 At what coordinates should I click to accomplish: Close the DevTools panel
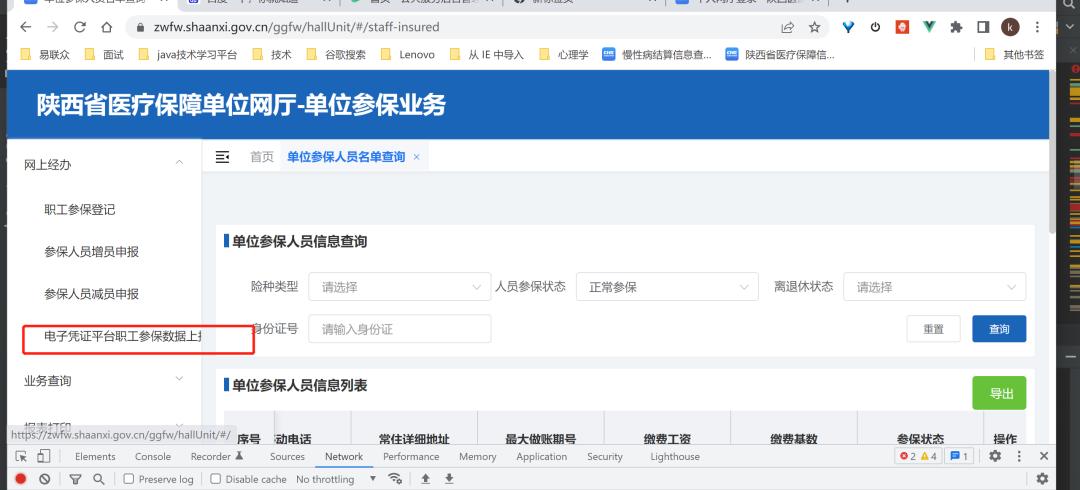coord(1043,456)
